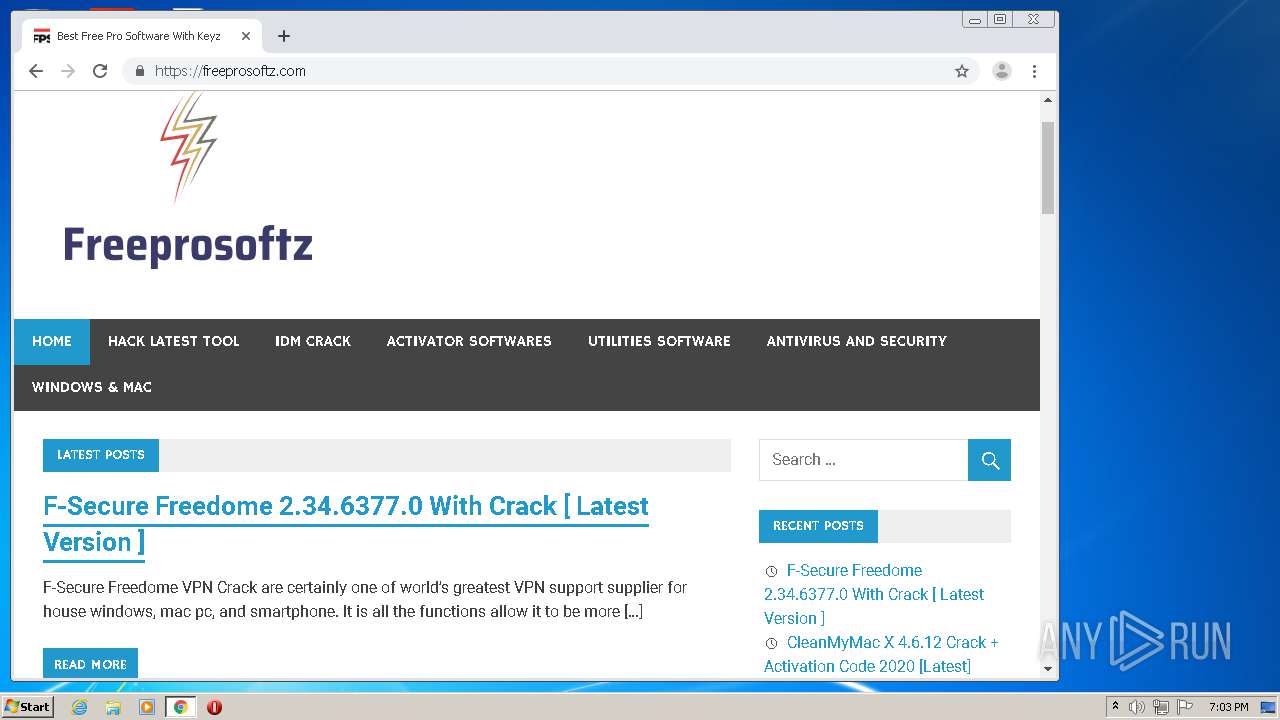This screenshot has width=1280, height=720.
Task: Show hidden system tray icons
Action: (x=1115, y=707)
